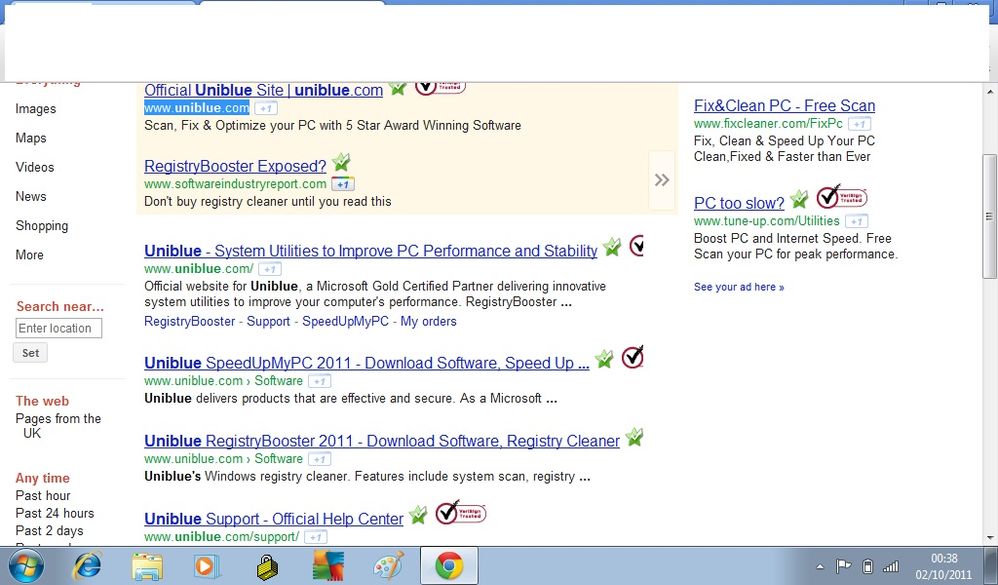Viewport: 998px width, 585px height.
Task: Select Shopping in the left search menu
Action: click(x=41, y=226)
